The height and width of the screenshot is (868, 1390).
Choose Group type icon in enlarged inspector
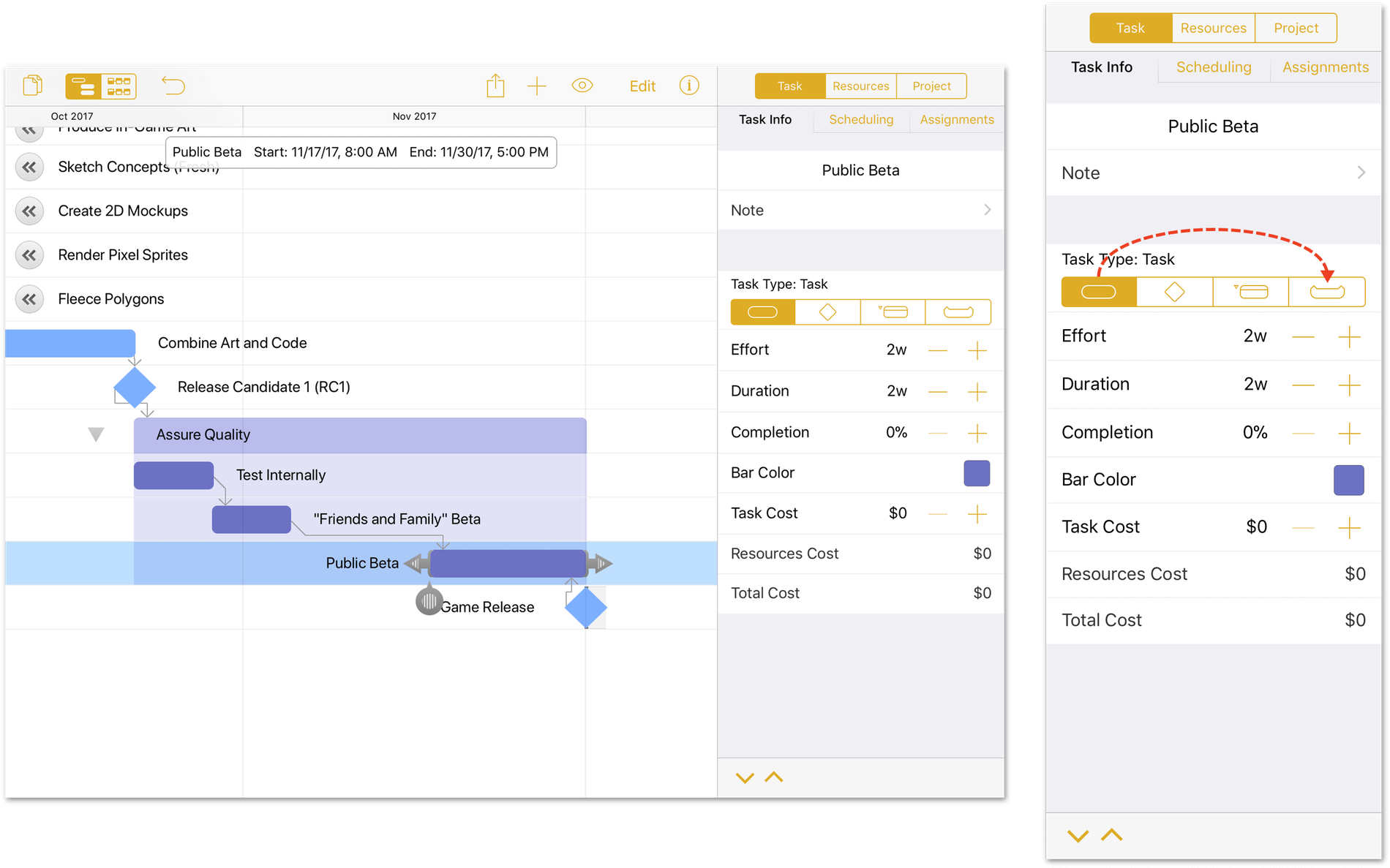coord(1251,292)
